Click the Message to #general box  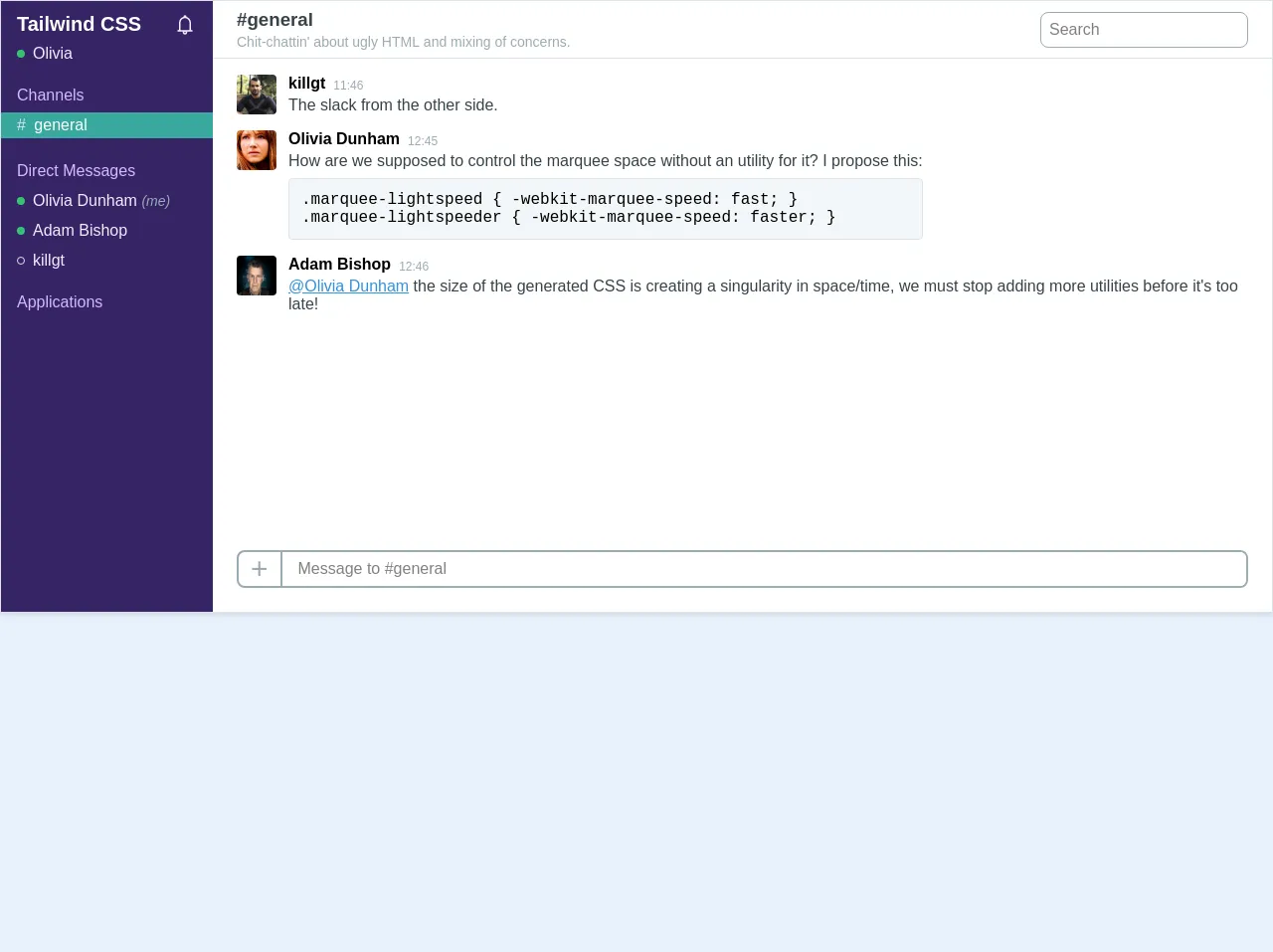pos(764,569)
